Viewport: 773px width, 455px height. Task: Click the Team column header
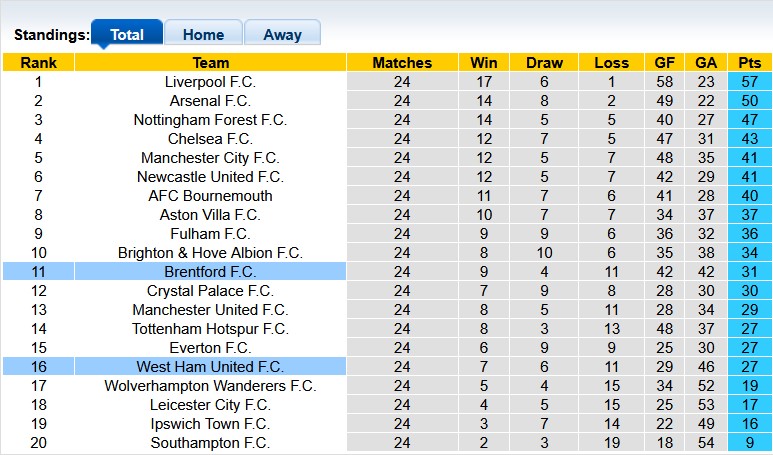tap(210, 63)
